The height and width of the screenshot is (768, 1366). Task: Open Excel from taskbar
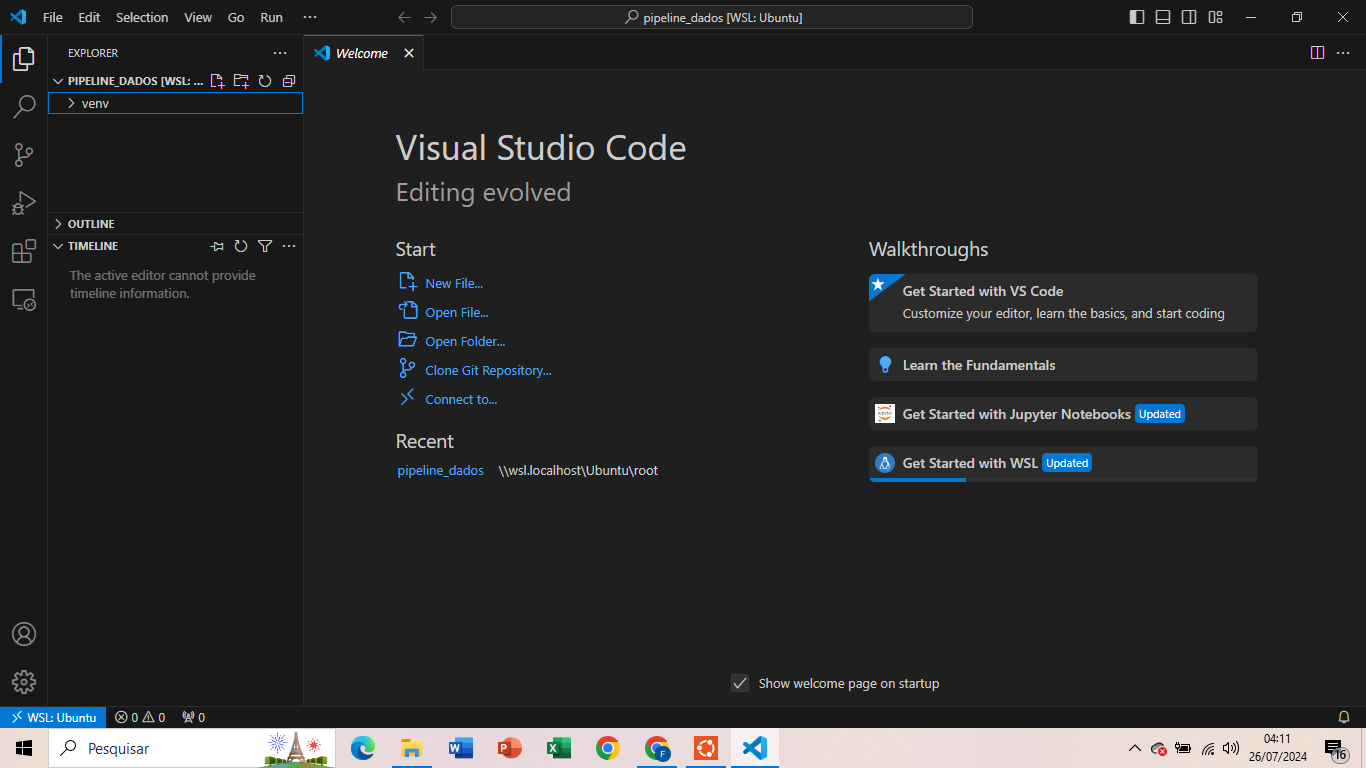click(559, 748)
